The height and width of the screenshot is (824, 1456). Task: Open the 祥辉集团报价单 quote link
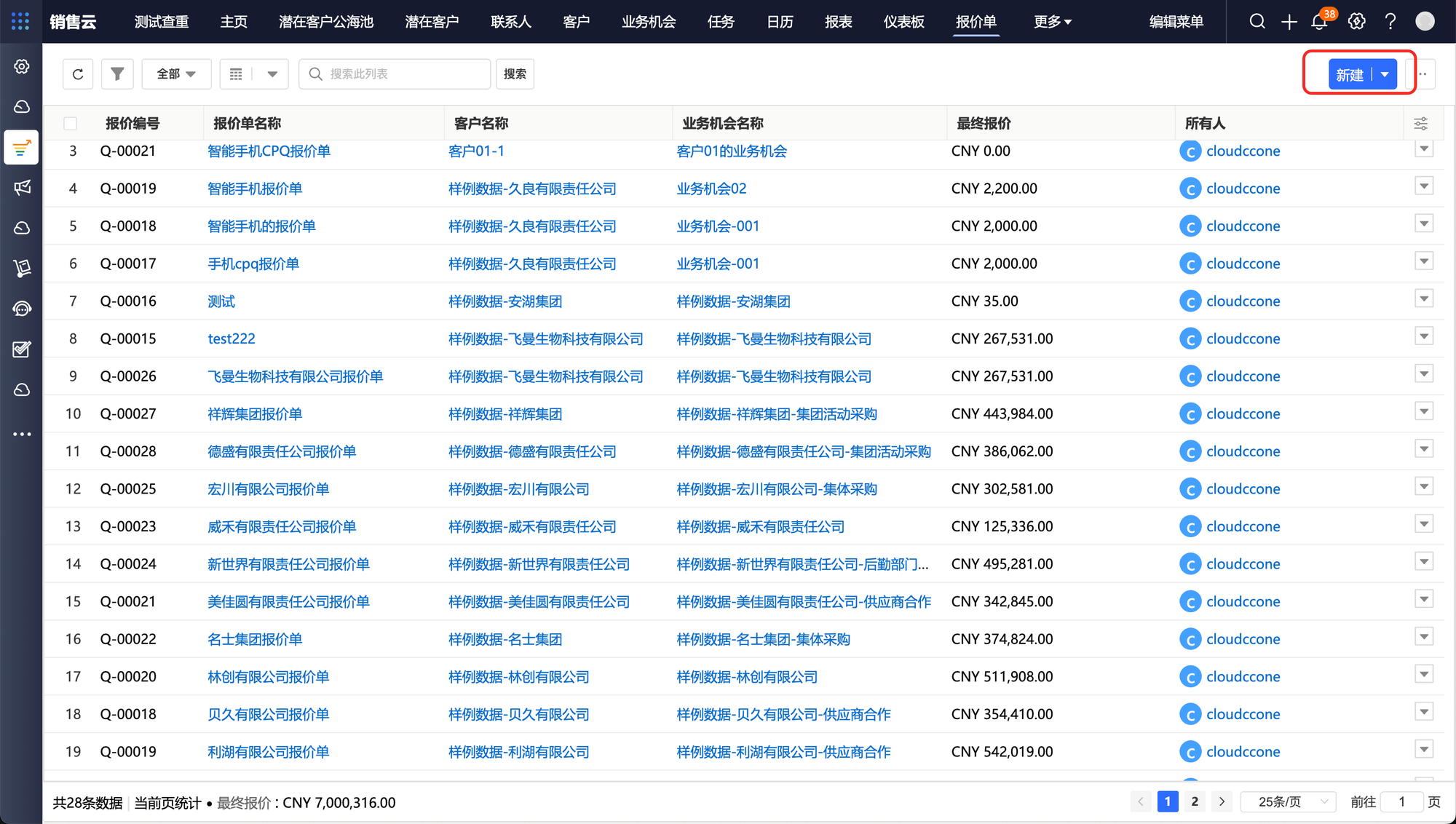(x=255, y=414)
